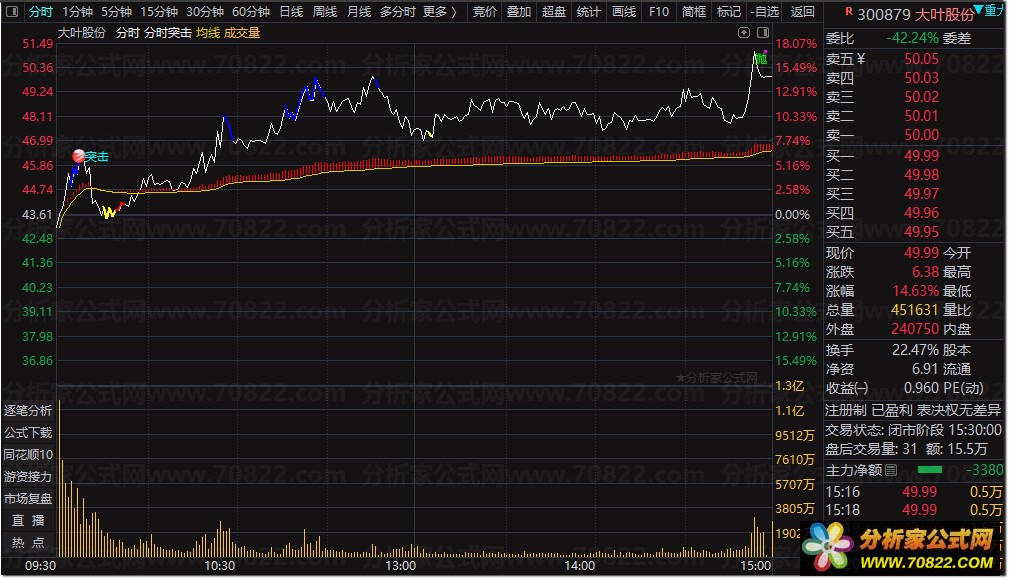
Task: Click the 涨幅 value 14.63%
Action: (x=915, y=291)
